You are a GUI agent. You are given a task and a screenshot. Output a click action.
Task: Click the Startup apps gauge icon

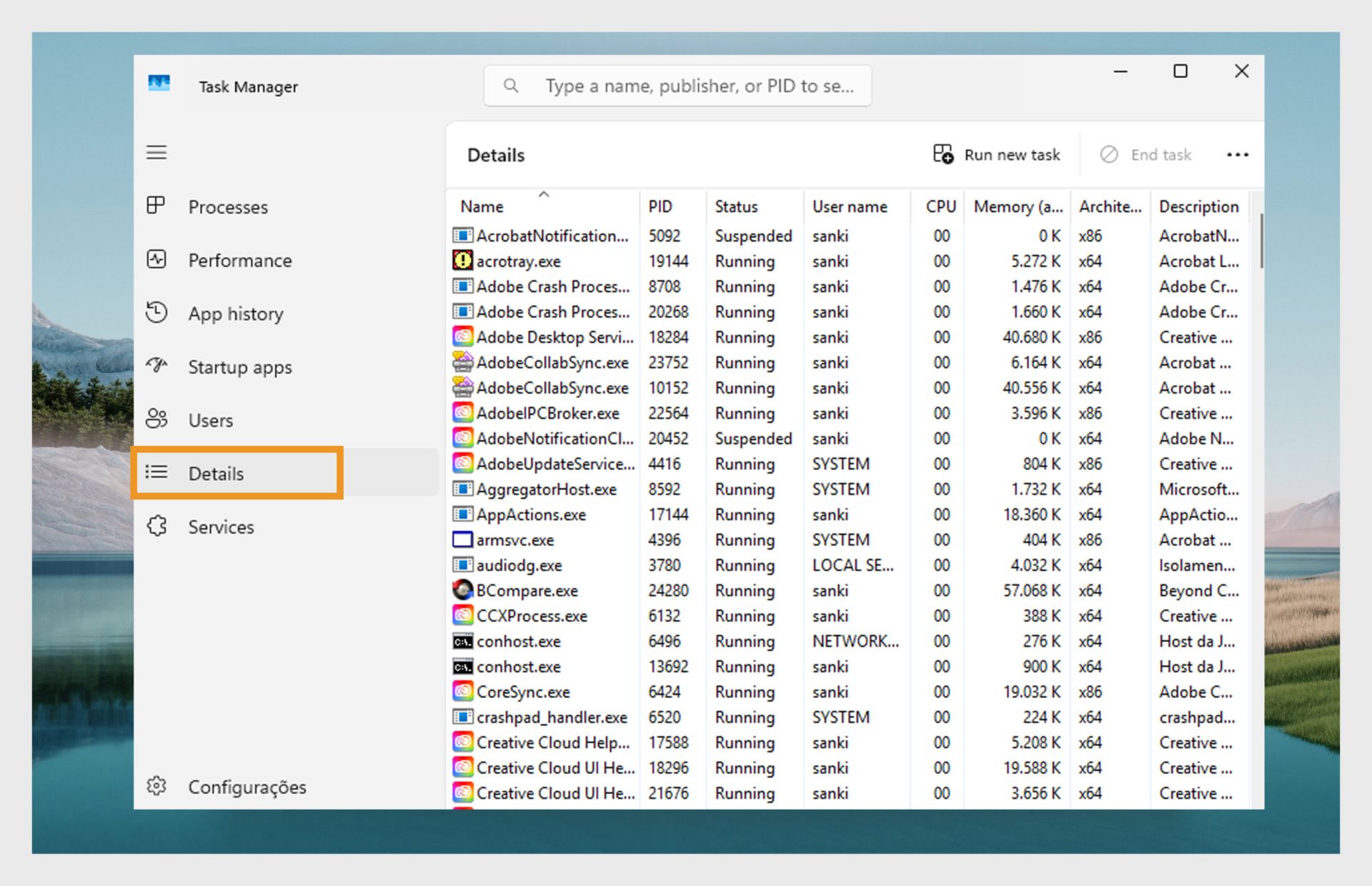tap(156, 366)
